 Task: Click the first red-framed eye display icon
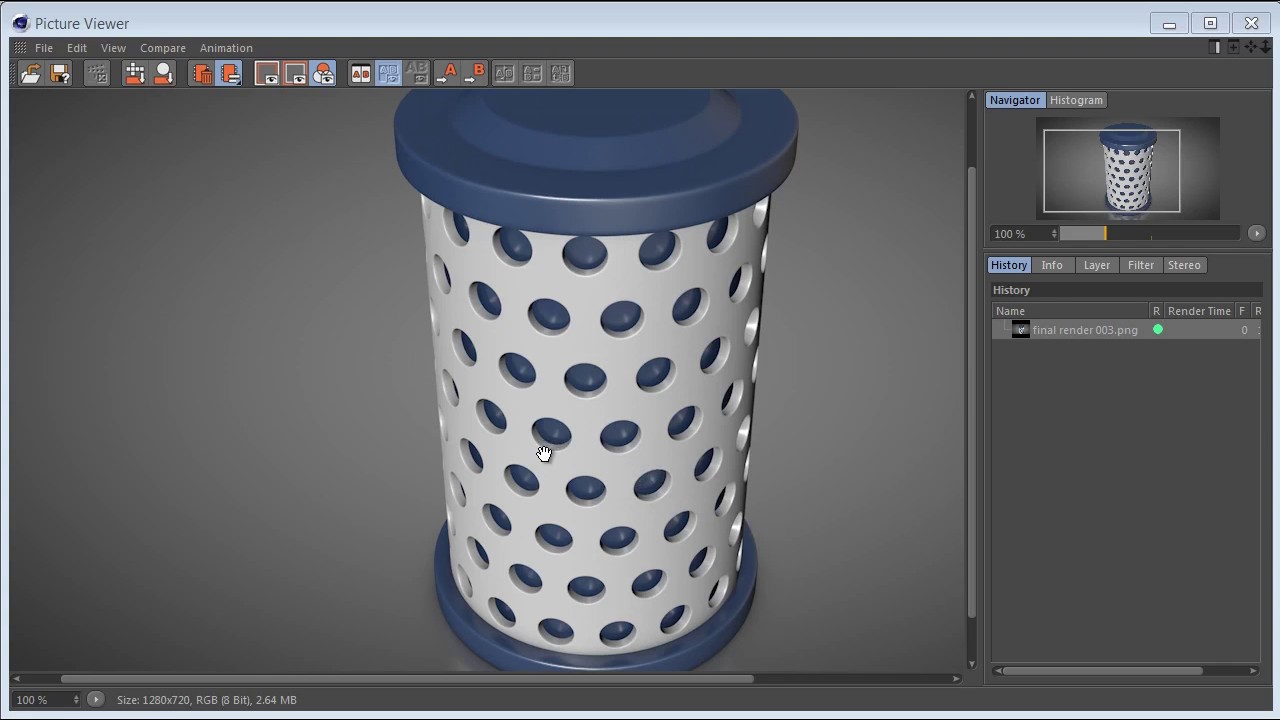267,73
